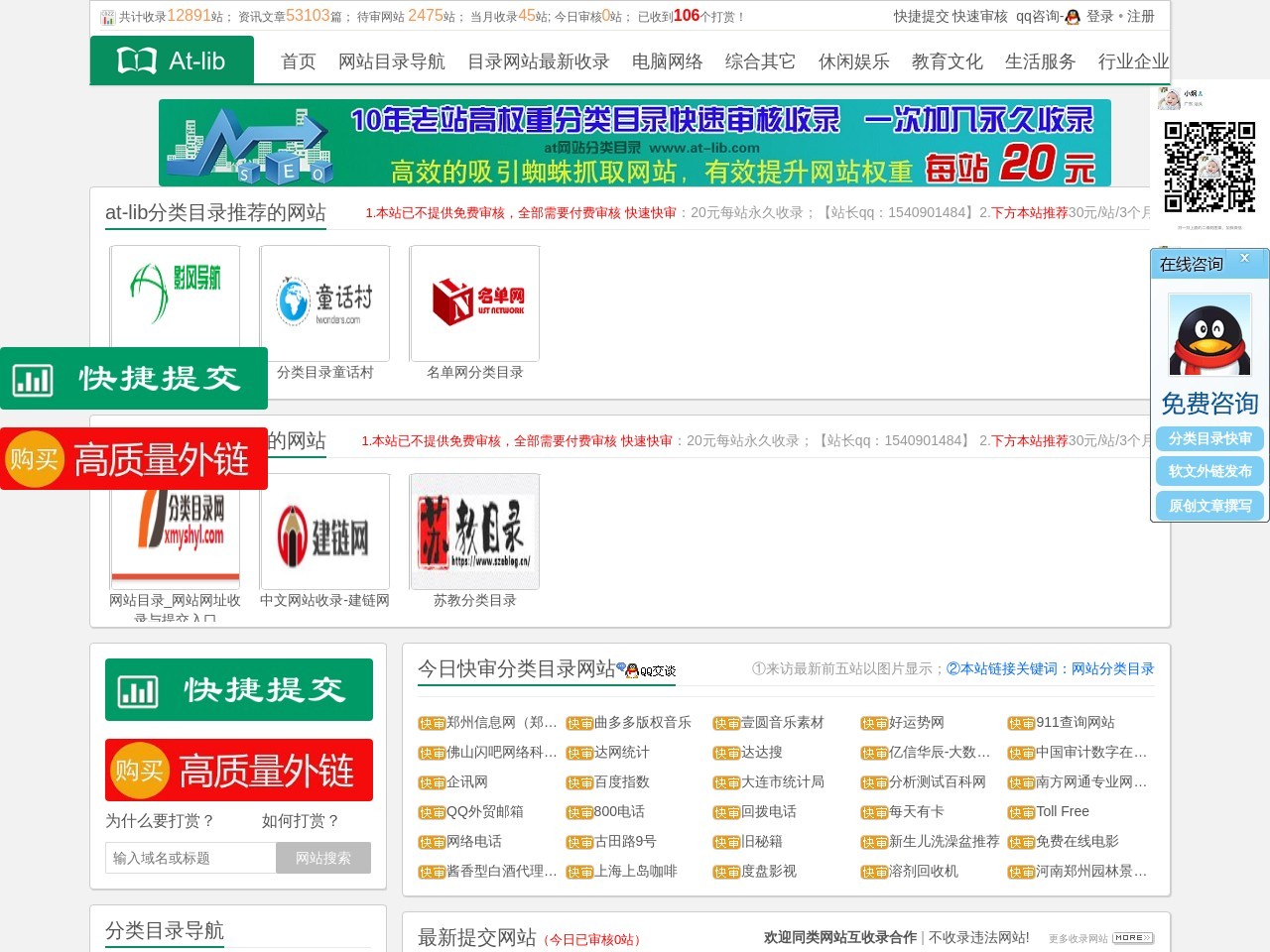
Task: Click the QQ交谈 chat icon
Action: (x=649, y=670)
